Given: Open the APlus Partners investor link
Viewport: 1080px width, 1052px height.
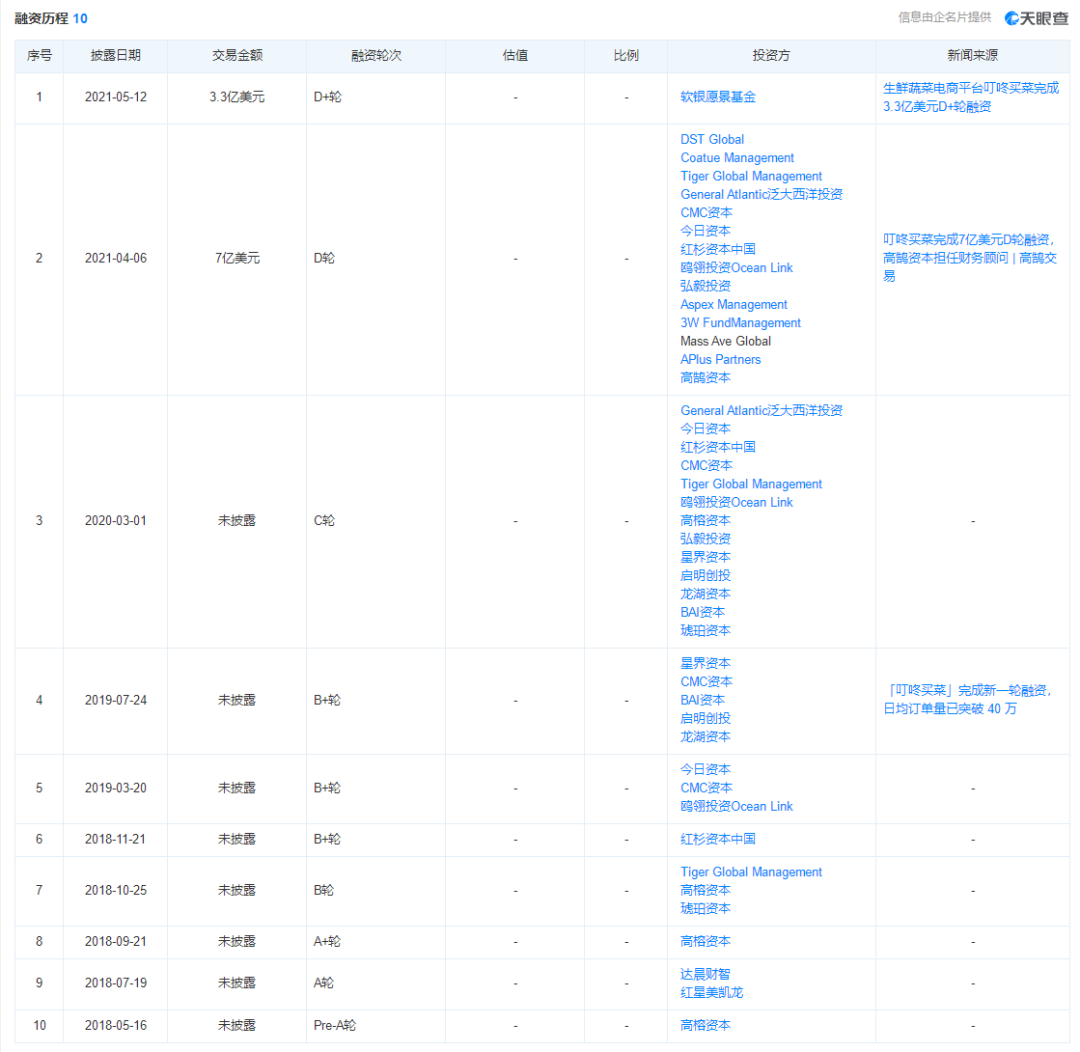Looking at the screenshot, I should pyautogui.click(x=720, y=360).
